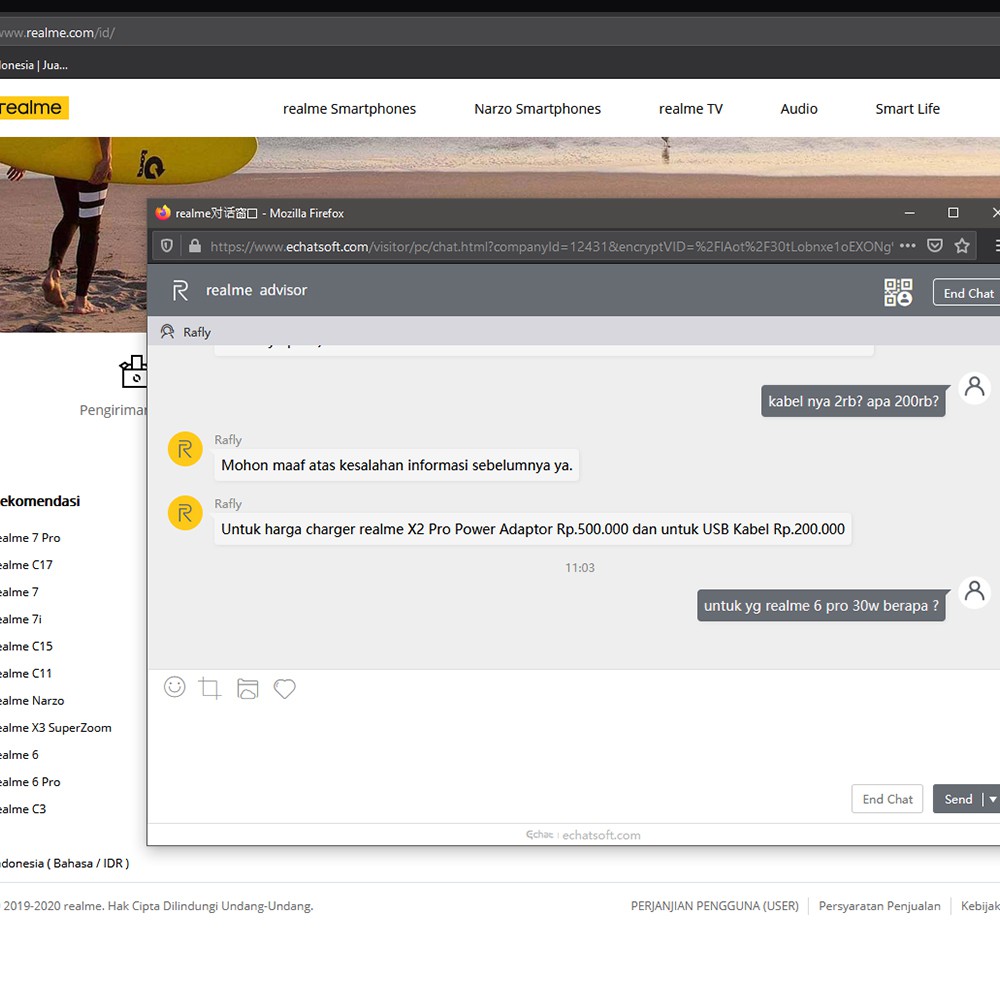Bookmark this page with the star icon

point(962,246)
